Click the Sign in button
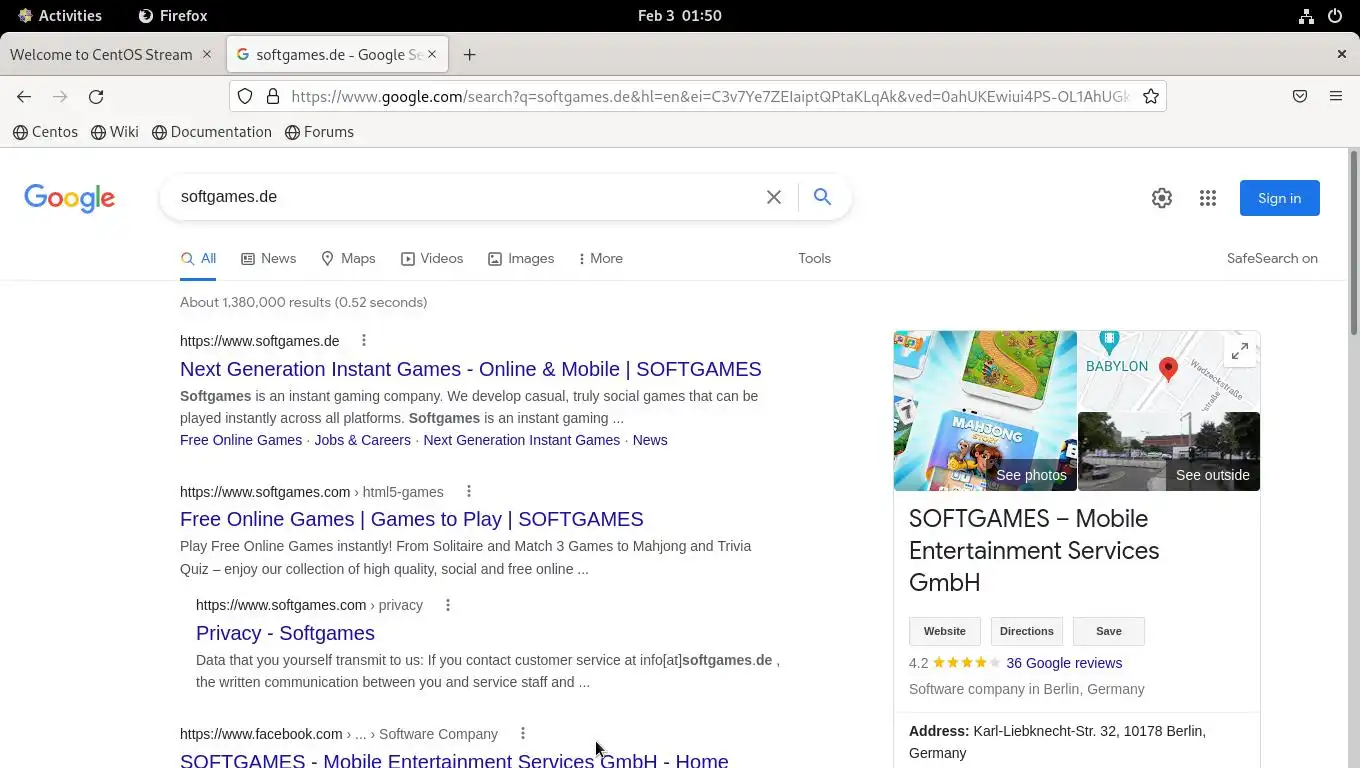The height and width of the screenshot is (768, 1360). tap(1280, 198)
